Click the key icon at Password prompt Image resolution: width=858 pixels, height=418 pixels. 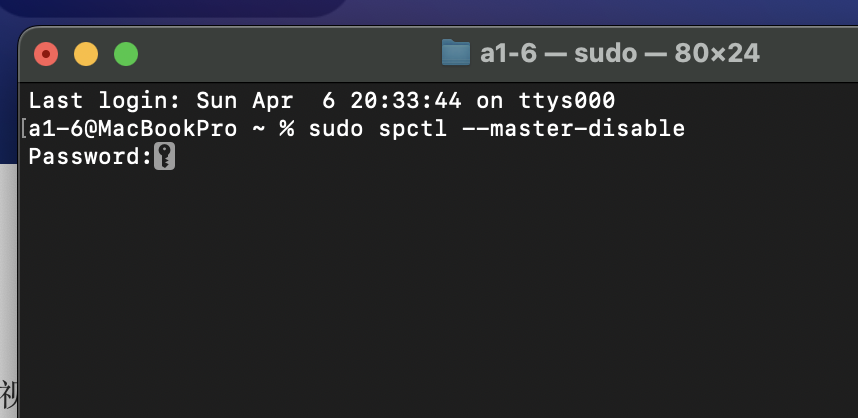pyautogui.click(x=164, y=156)
